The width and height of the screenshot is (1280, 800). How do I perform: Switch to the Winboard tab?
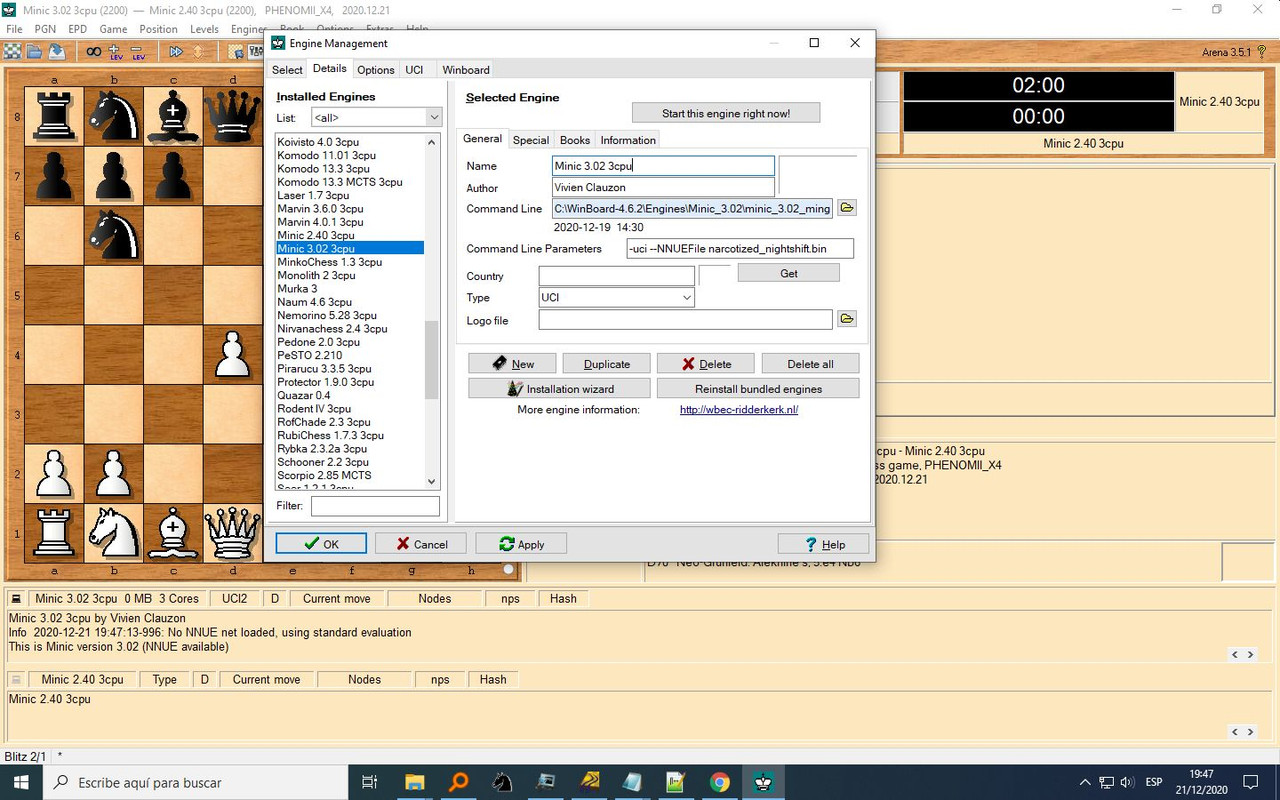pos(466,70)
